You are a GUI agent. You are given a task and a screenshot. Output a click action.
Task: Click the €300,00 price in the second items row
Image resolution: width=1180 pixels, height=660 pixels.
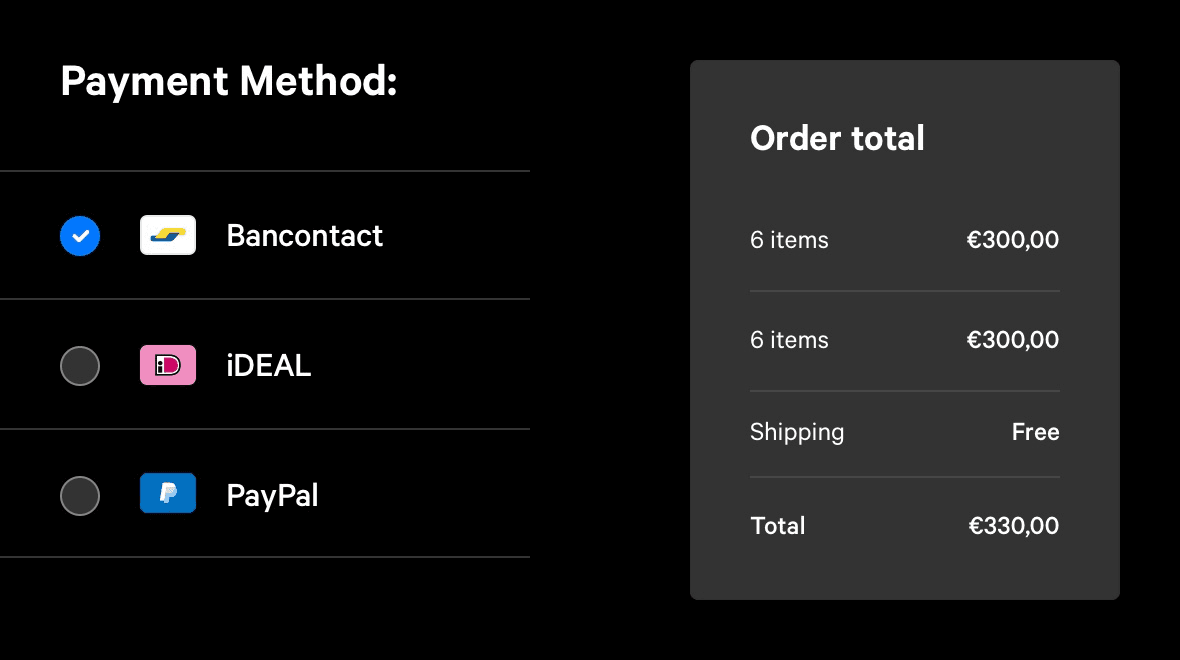pos(1013,340)
